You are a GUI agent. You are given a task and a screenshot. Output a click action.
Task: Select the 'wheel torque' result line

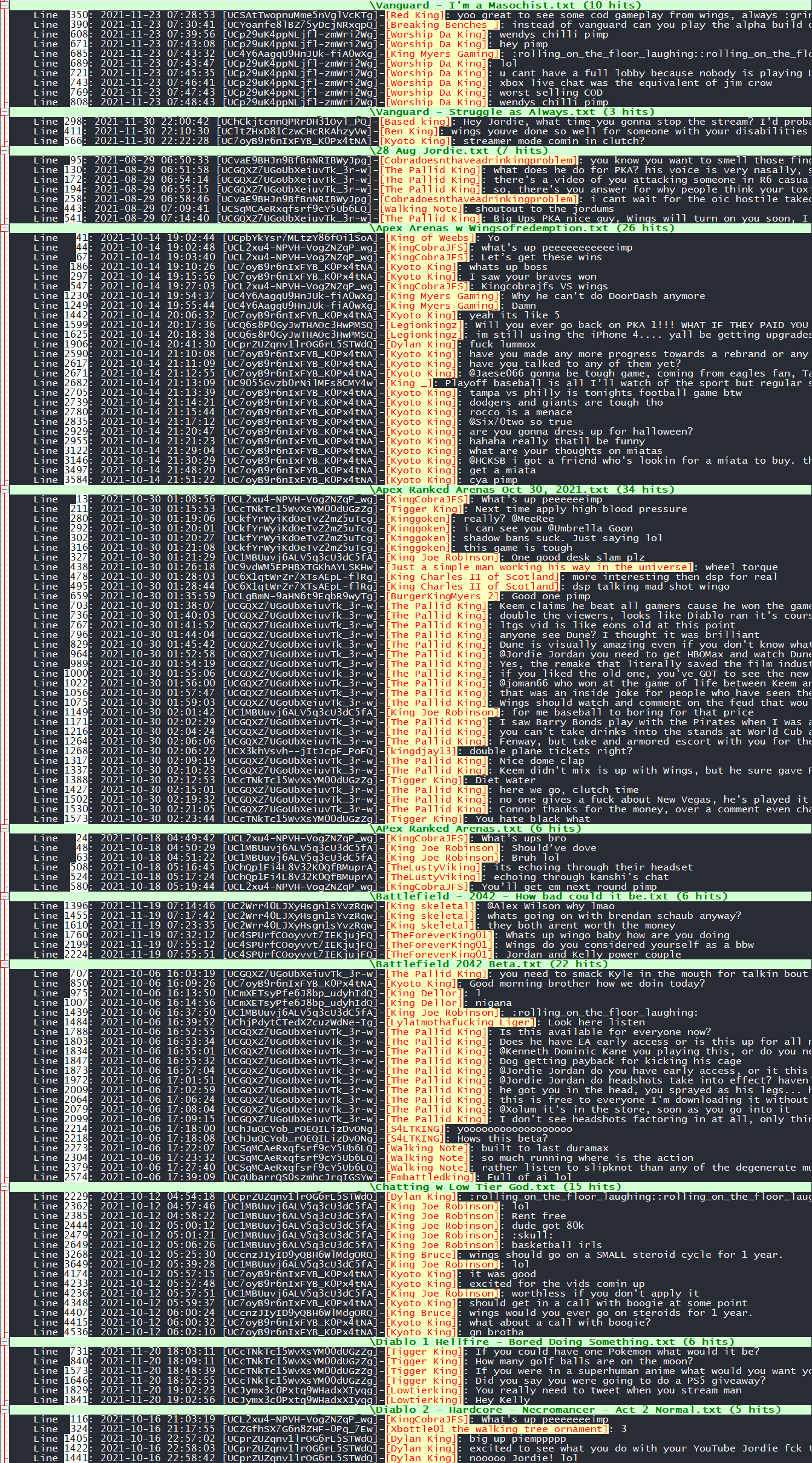tap(410, 567)
